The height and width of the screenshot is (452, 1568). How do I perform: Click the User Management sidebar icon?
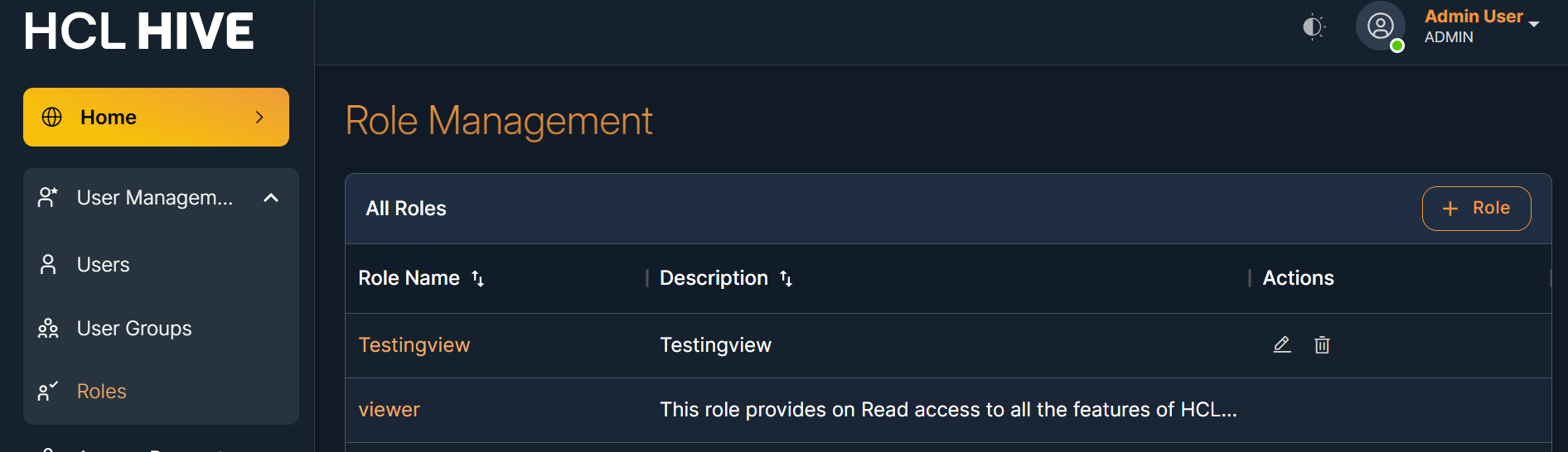(48, 198)
